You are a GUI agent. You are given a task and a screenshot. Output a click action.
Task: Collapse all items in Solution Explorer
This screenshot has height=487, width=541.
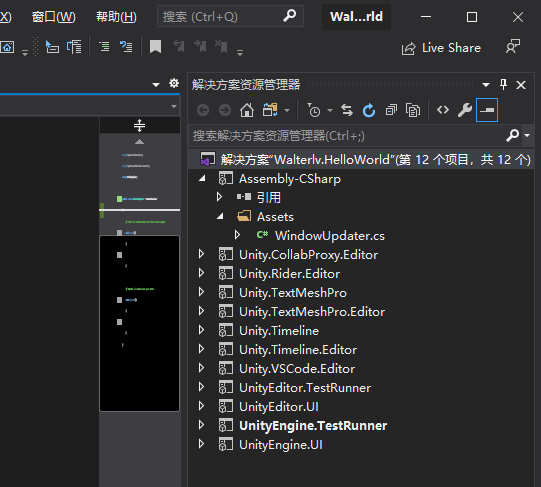pyautogui.click(x=391, y=110)
